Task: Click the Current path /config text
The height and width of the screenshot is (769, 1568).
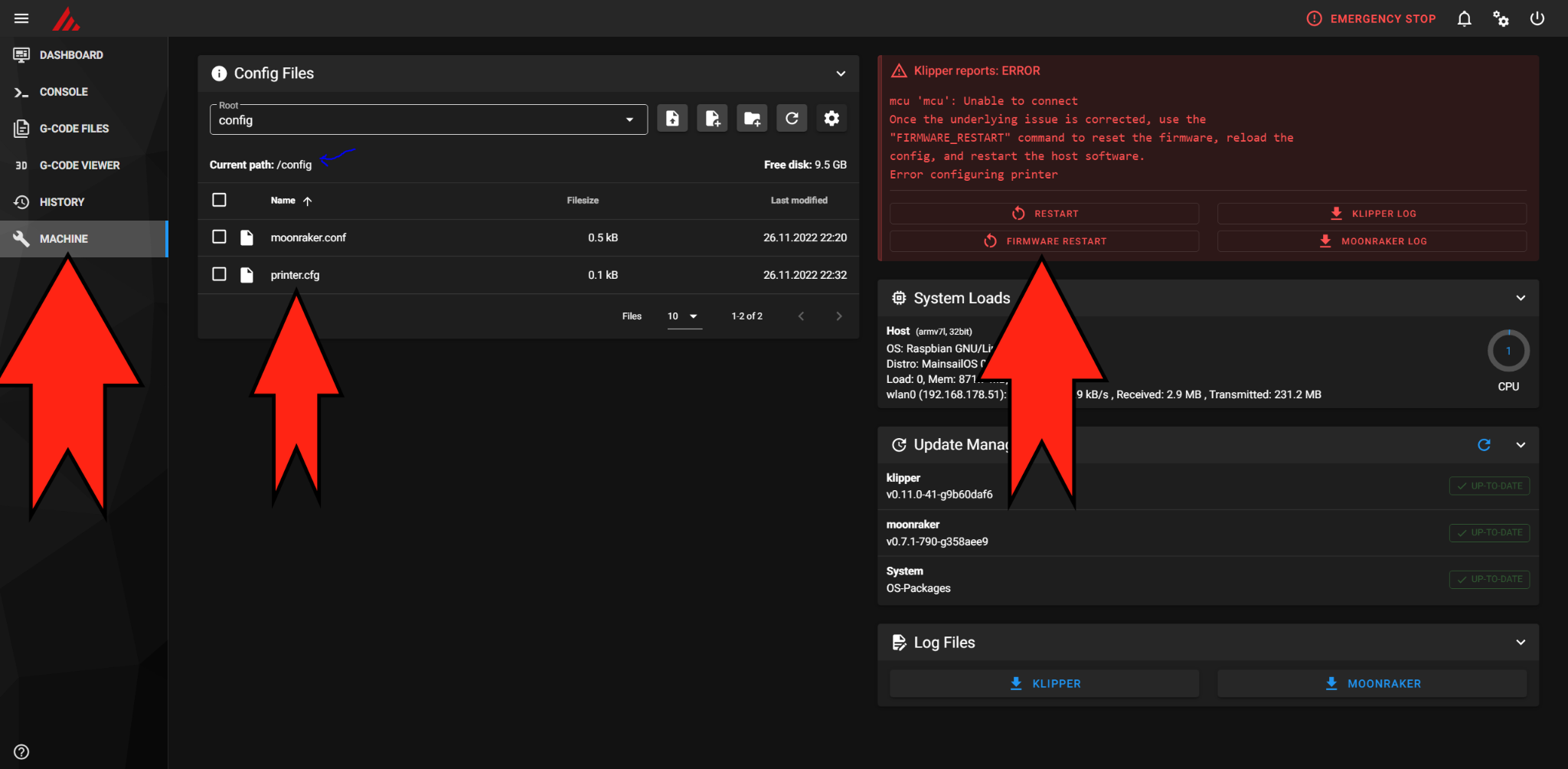Action: [x=260, y=165]
